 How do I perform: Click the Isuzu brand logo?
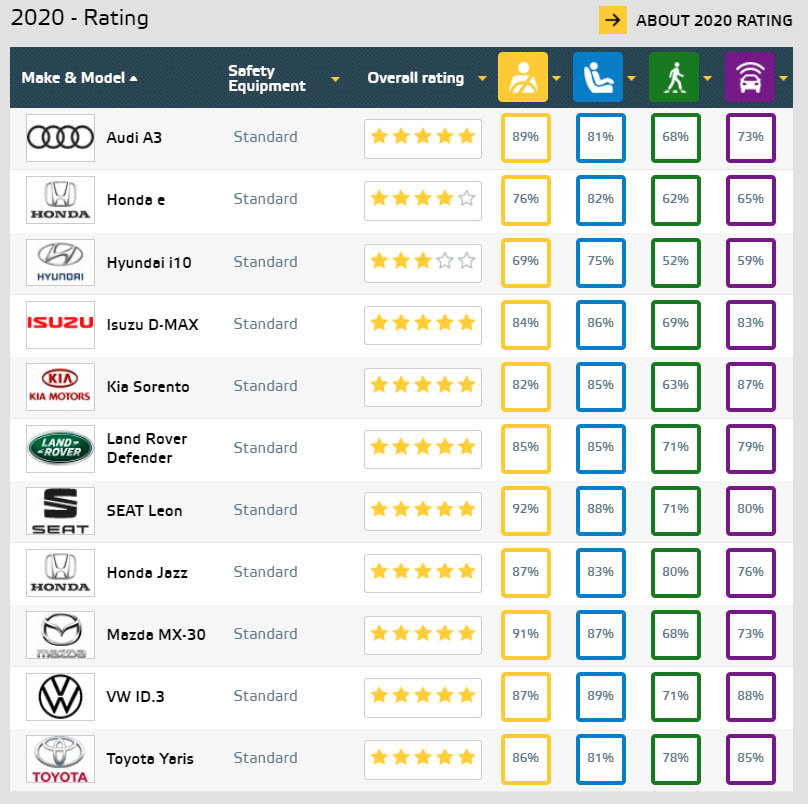[x=60, y=324]
